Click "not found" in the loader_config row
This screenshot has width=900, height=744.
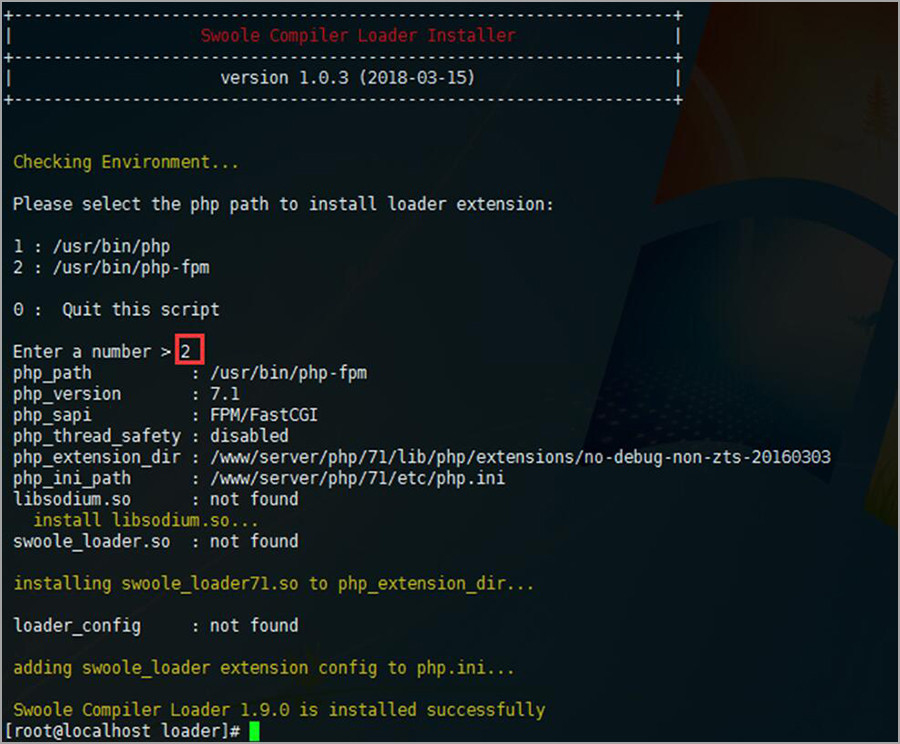pos(254,626)
